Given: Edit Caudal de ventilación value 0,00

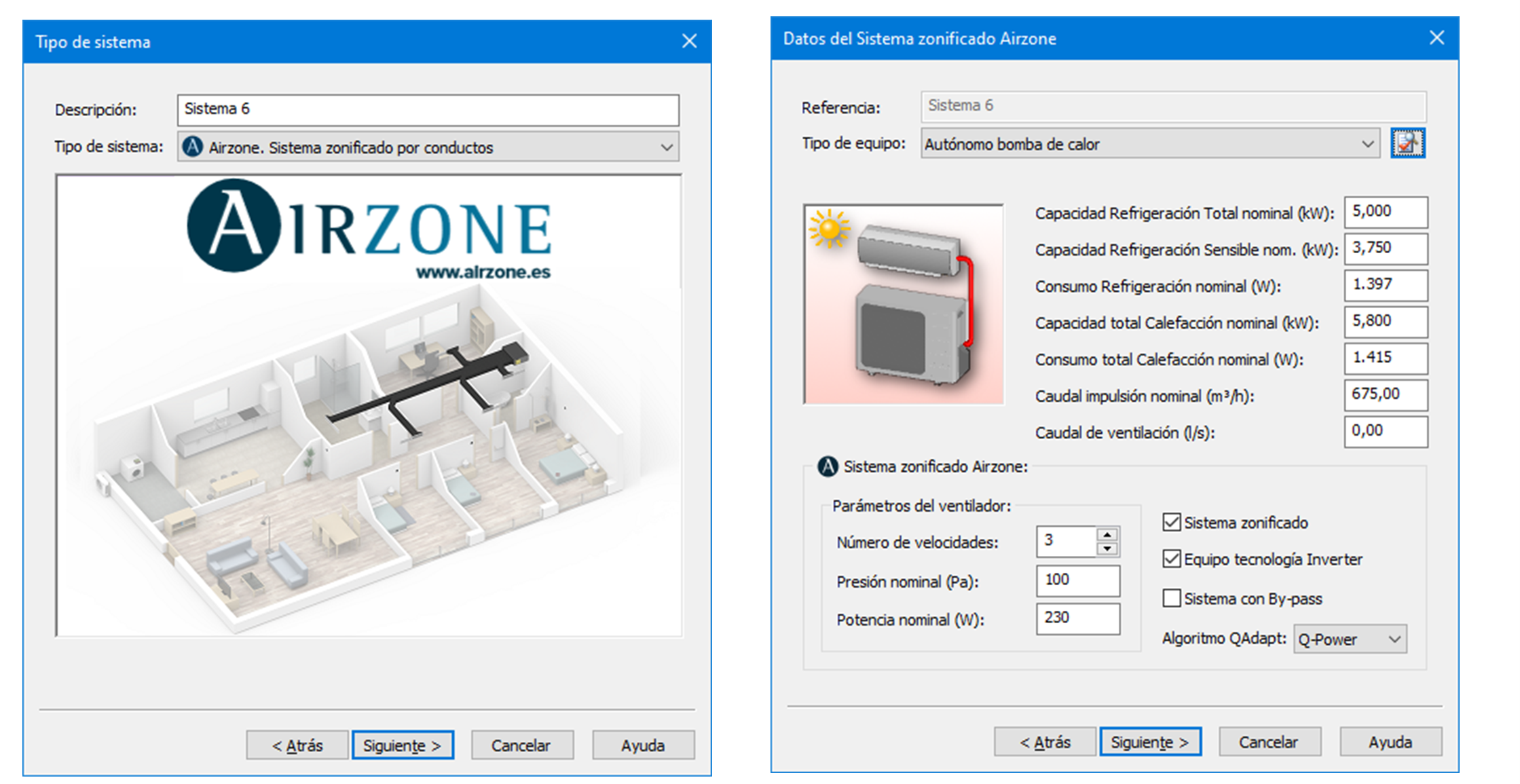Looking at the screenshot, I should (x=1386, y=431).
